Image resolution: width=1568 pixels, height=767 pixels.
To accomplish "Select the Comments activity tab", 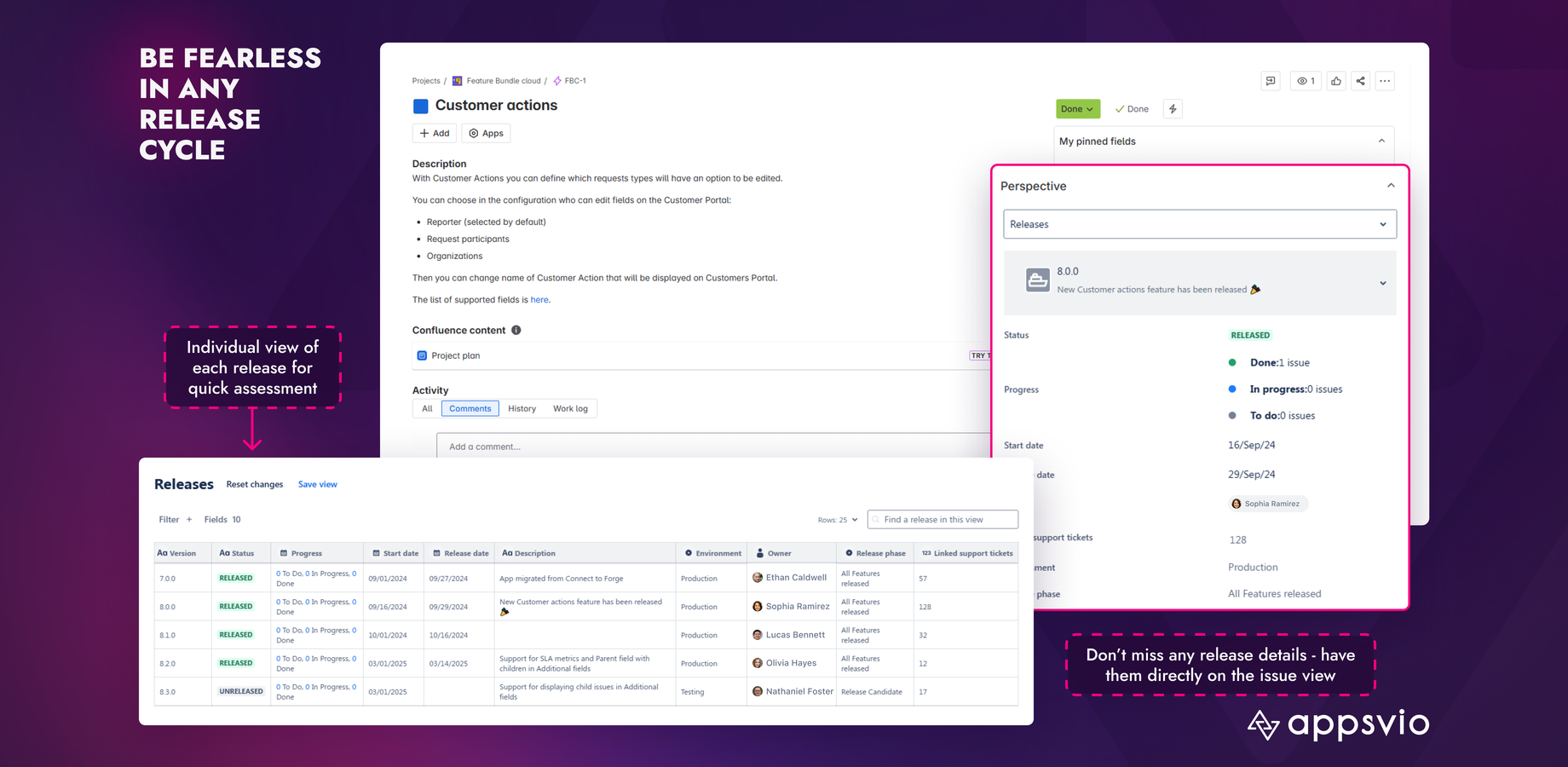I will (x=470, y=408).
